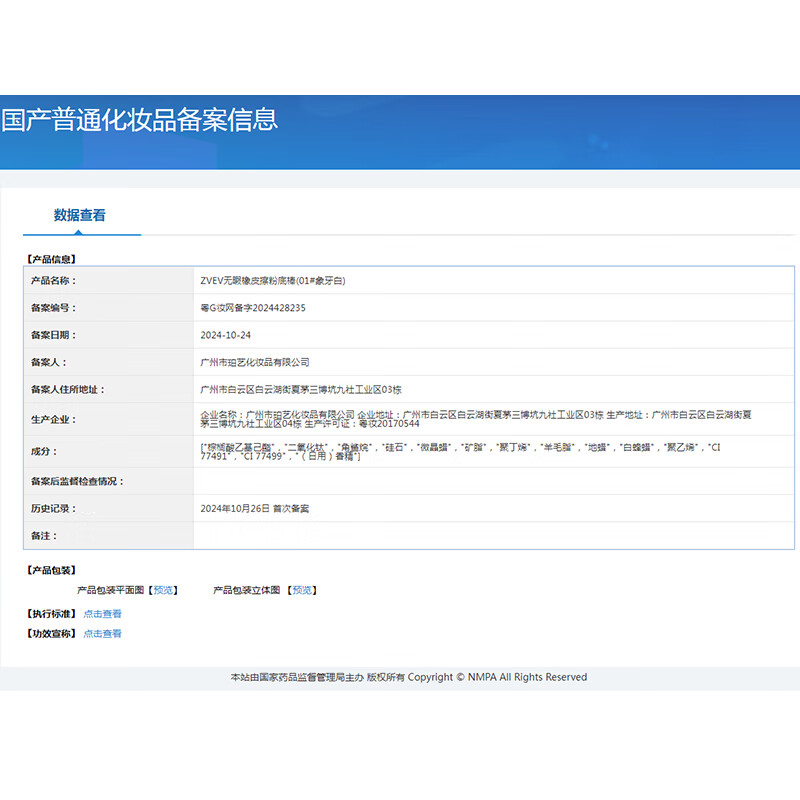Click 预览 link for 产品包装平面图

tap(163, 590)
